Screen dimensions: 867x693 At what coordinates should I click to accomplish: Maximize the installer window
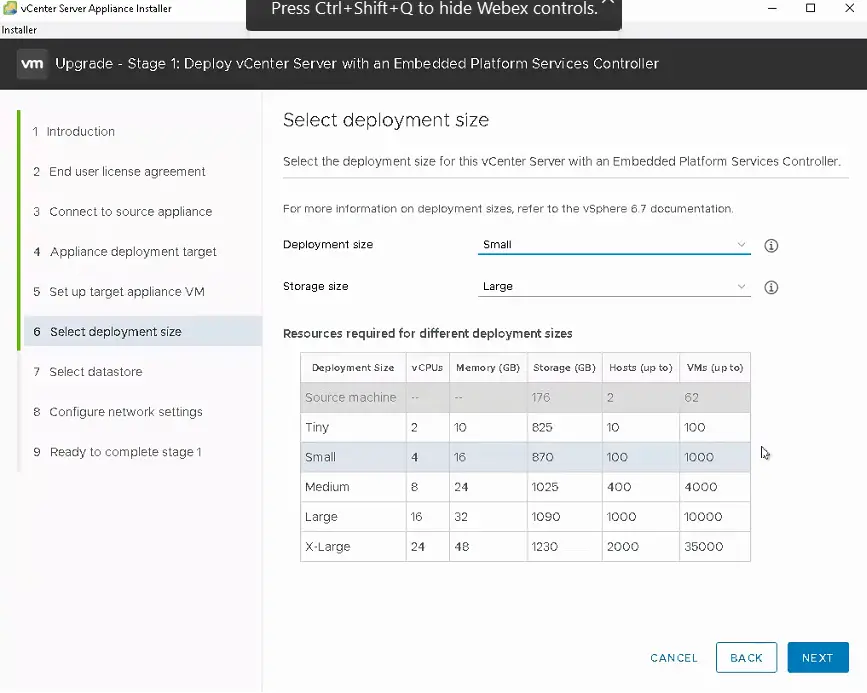click(811, 8)
